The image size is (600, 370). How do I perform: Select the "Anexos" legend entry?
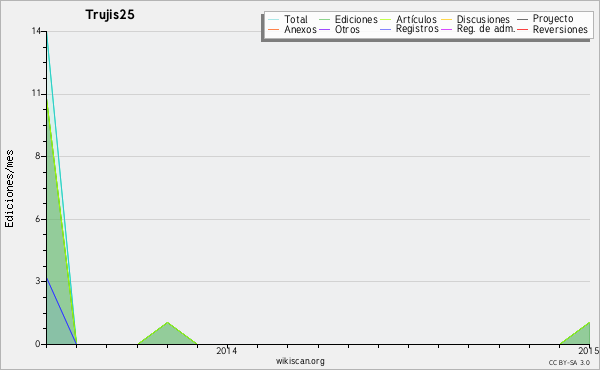[x=300, y=29]
